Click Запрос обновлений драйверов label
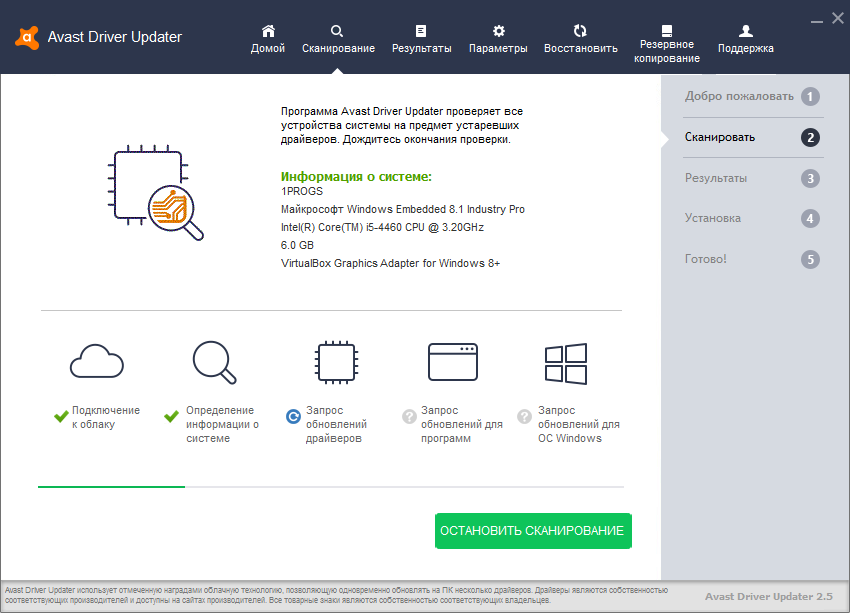This screenshot has width=850, height=613. 336,424
